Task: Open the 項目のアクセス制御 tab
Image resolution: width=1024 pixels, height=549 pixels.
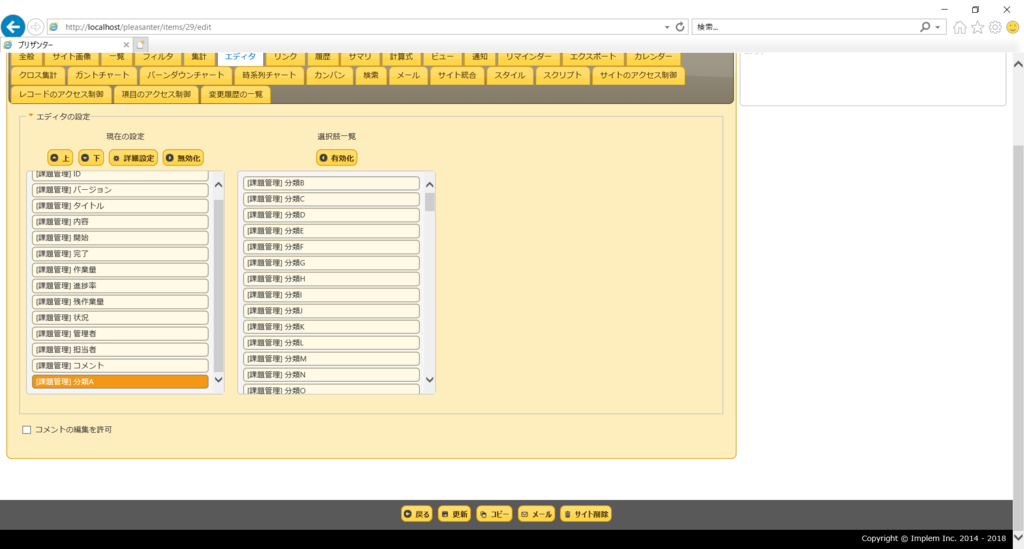Action: pyautogui.click(x=156, y=95)
